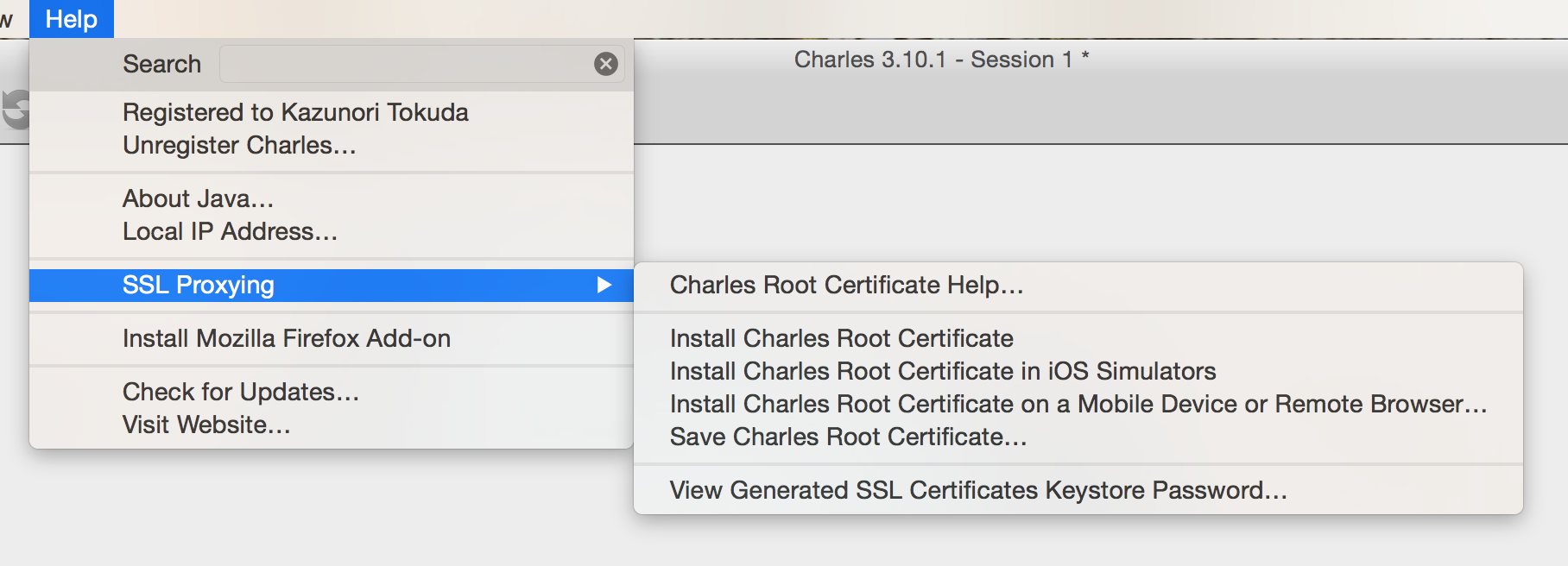
Task: Open the Help menu in the menu bar
Action: click(72, 19)
